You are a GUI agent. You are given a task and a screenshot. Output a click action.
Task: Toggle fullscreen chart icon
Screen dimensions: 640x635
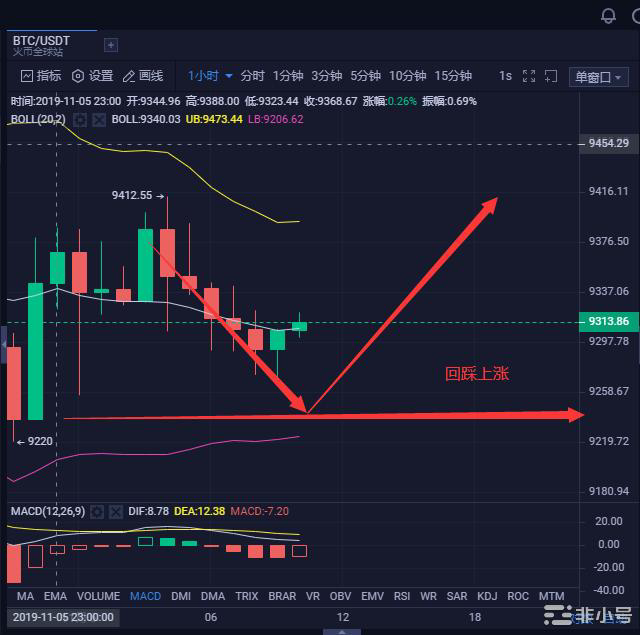point(529,76)
